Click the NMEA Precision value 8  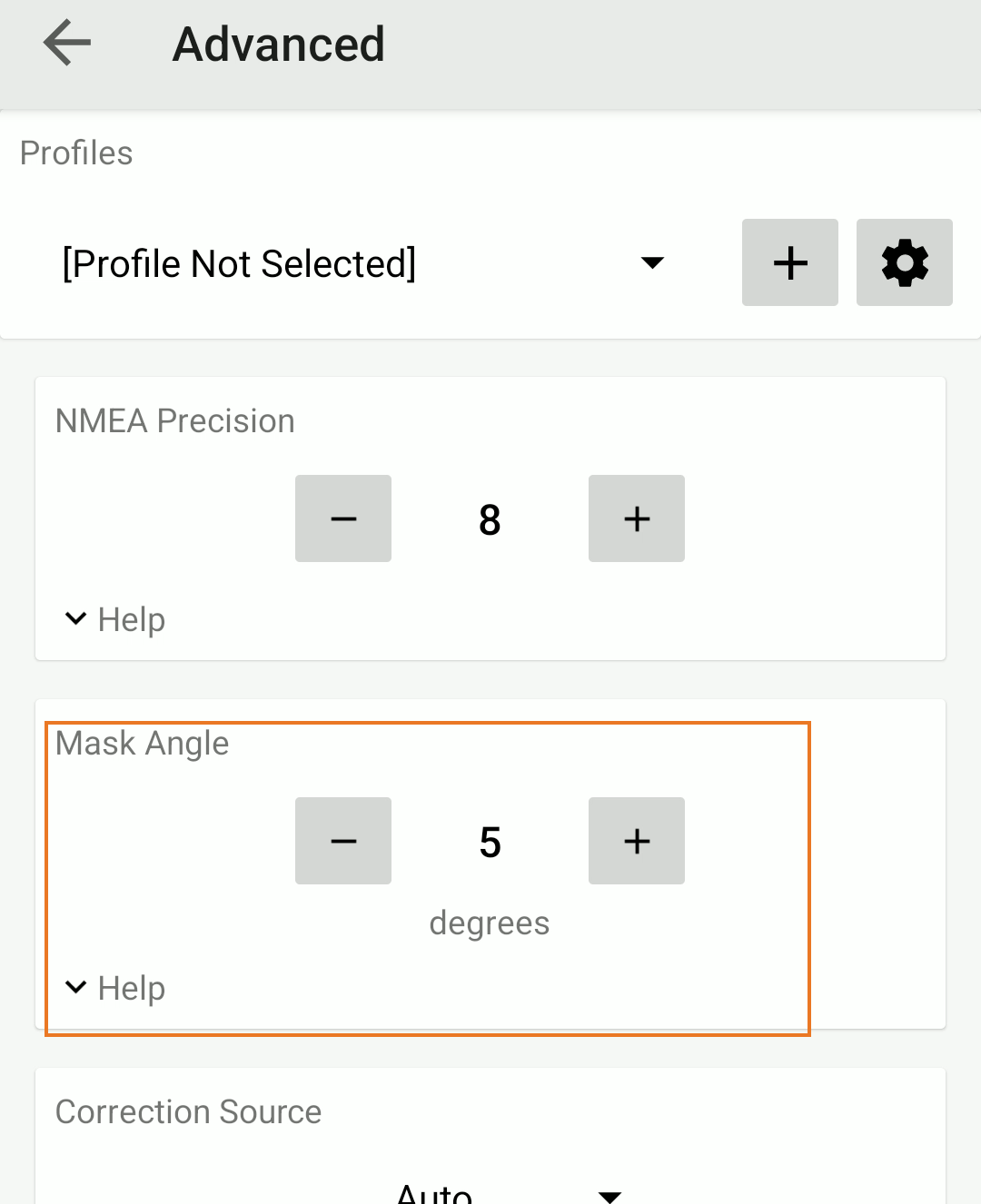490,519
